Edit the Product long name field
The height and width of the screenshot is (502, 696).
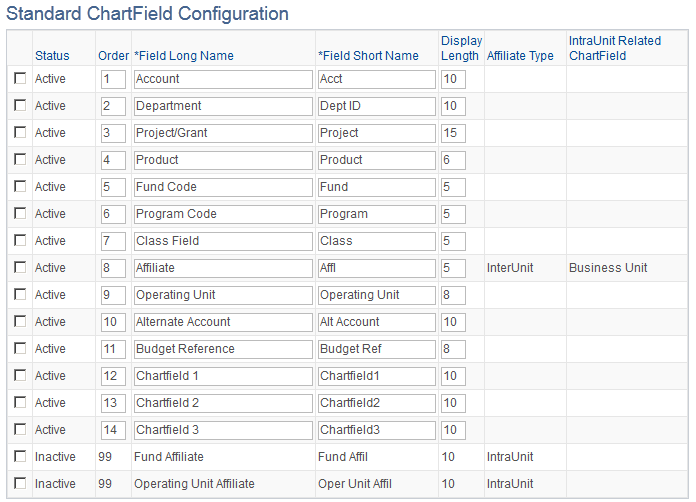(x=223, y=160)
